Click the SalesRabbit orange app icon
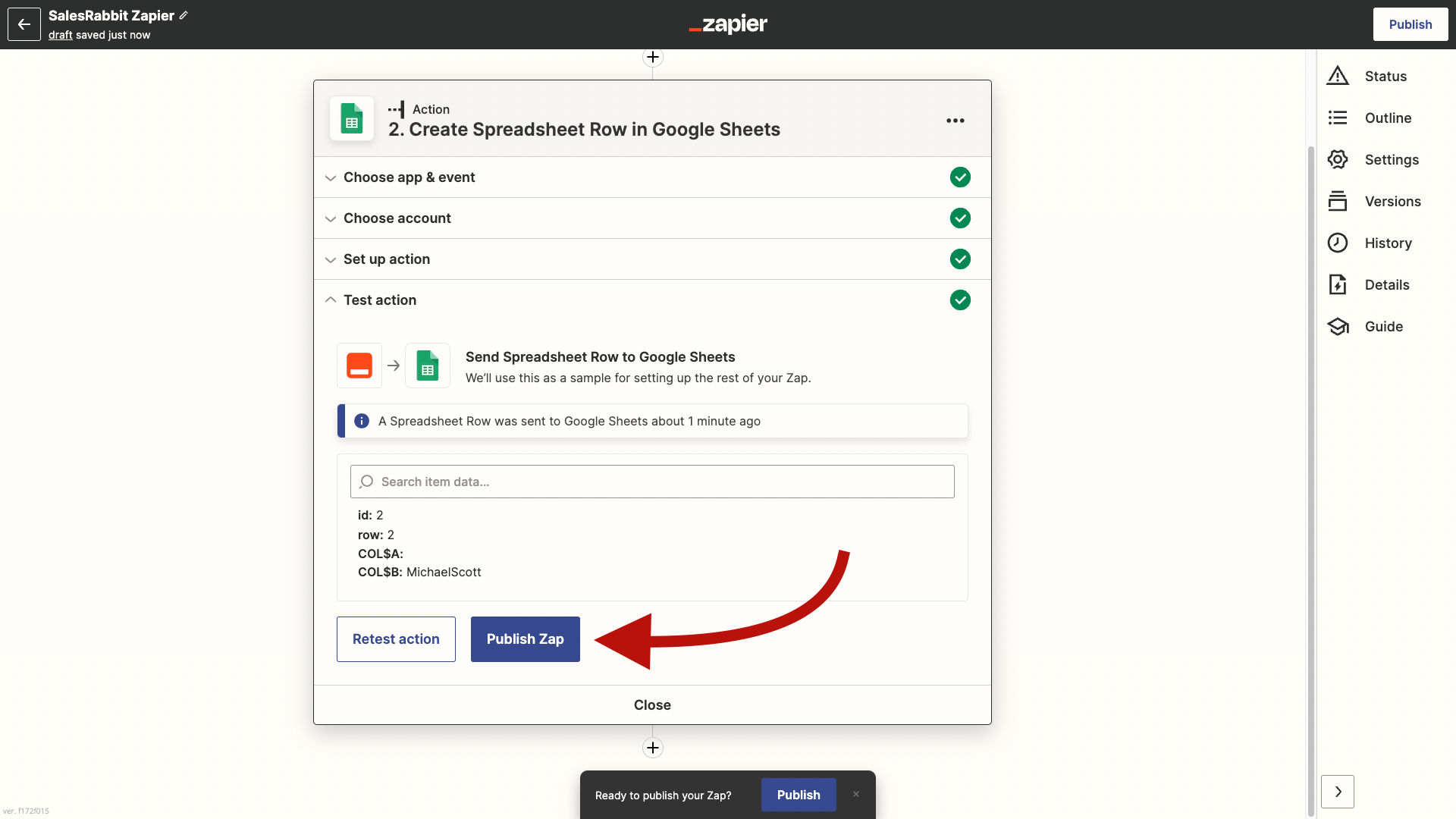Viewport: 1456px width, 819px height. 359,366
